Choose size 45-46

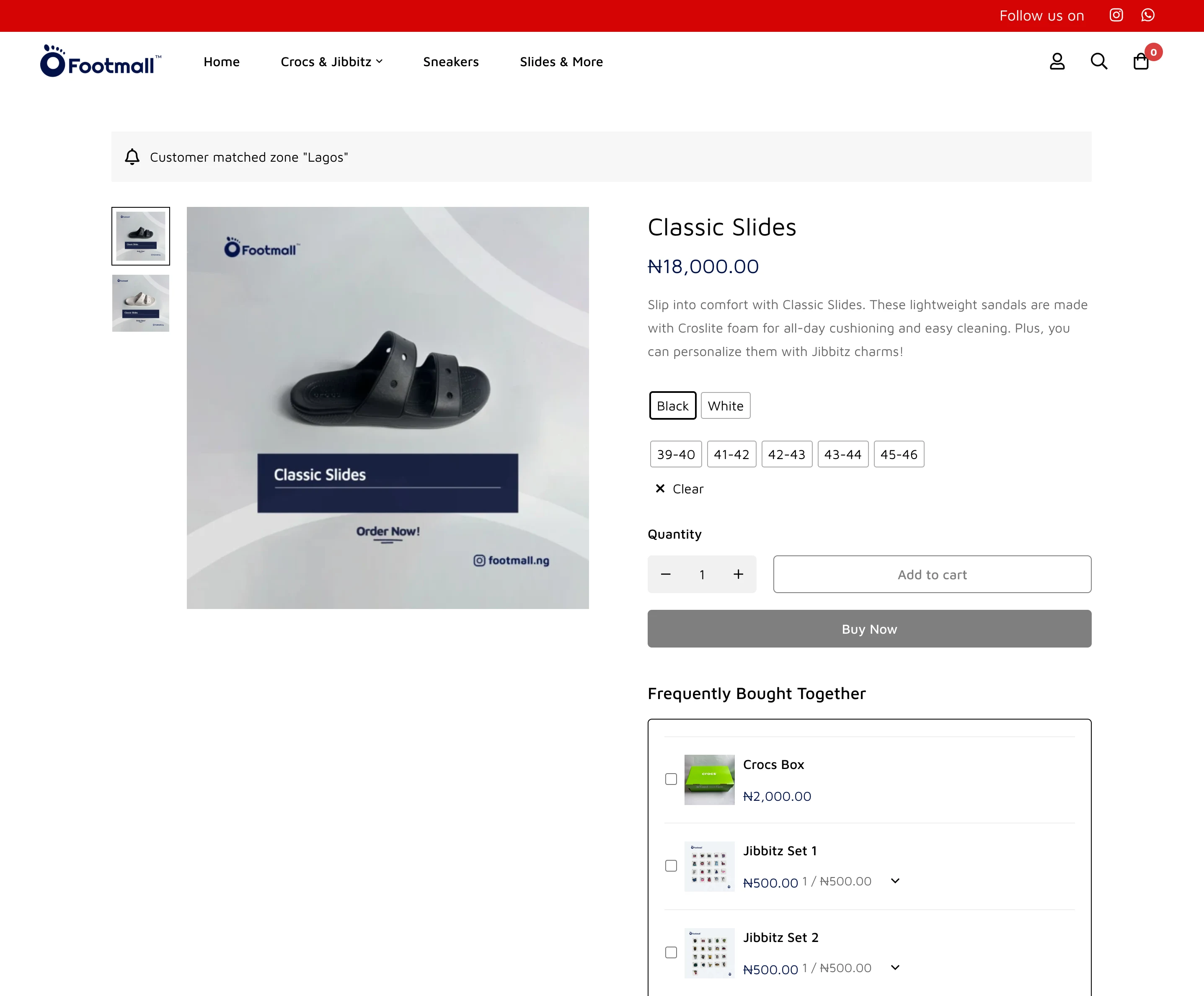click(x=899, y=454)
